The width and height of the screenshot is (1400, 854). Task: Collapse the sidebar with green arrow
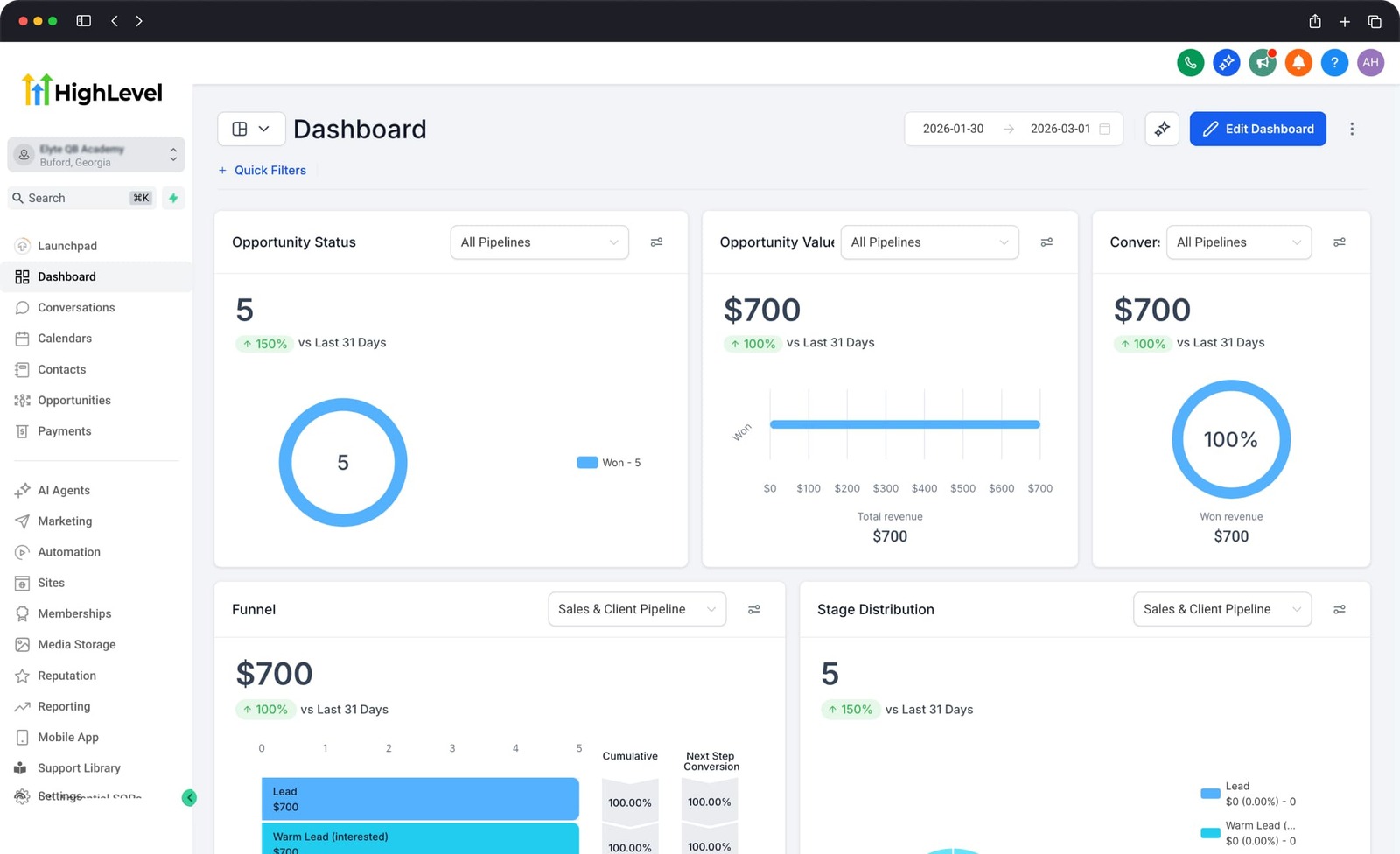click(189, 797)
